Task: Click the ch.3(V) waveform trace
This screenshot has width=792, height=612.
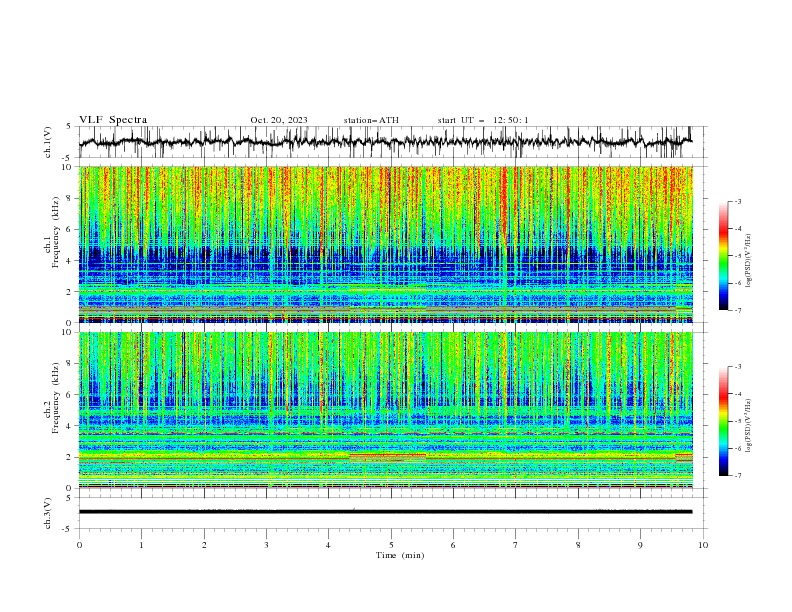Action: (386, 512)
